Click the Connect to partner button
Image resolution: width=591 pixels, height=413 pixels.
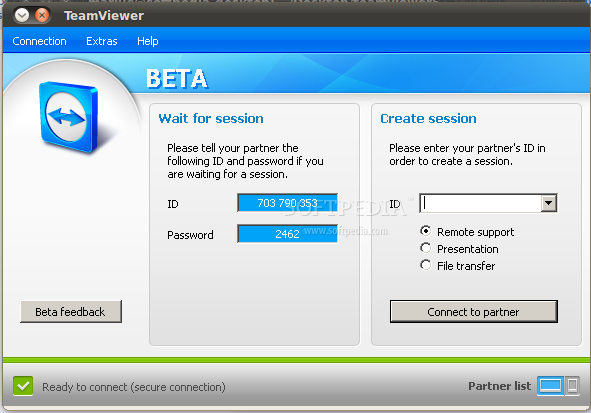[x=474, y=312]
